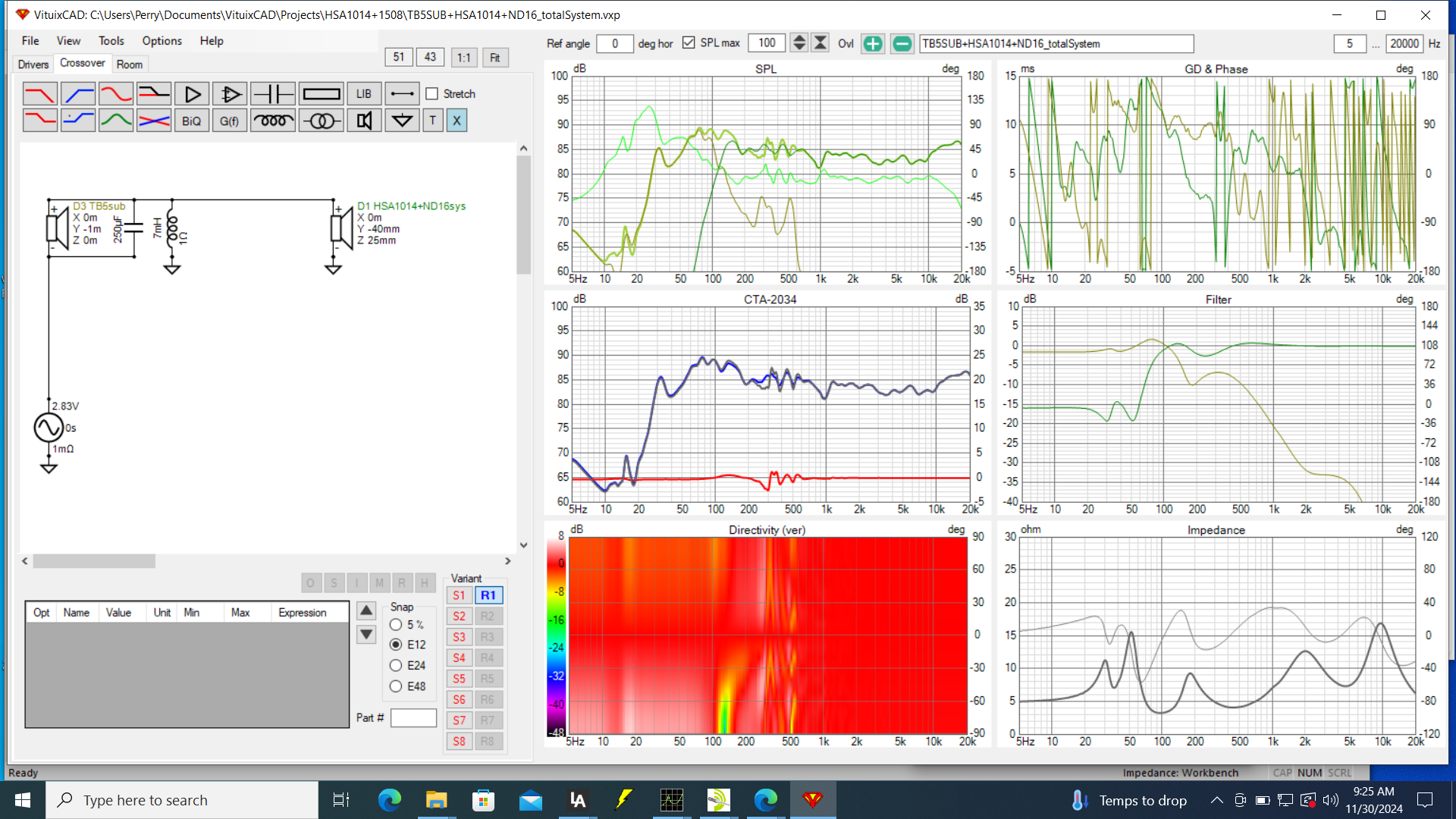
Task: Switch to the Drivers tab
Action: pos(33,64)
